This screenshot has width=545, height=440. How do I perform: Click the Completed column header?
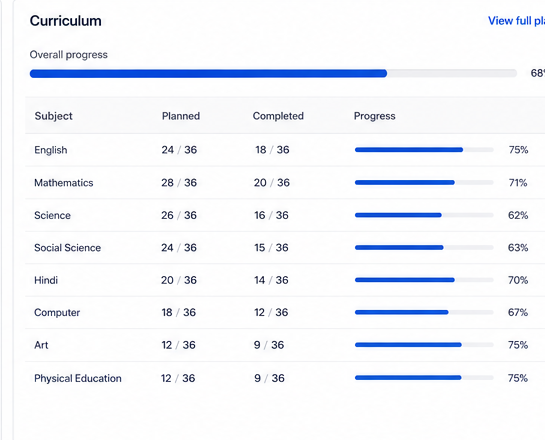click(278, 116)
